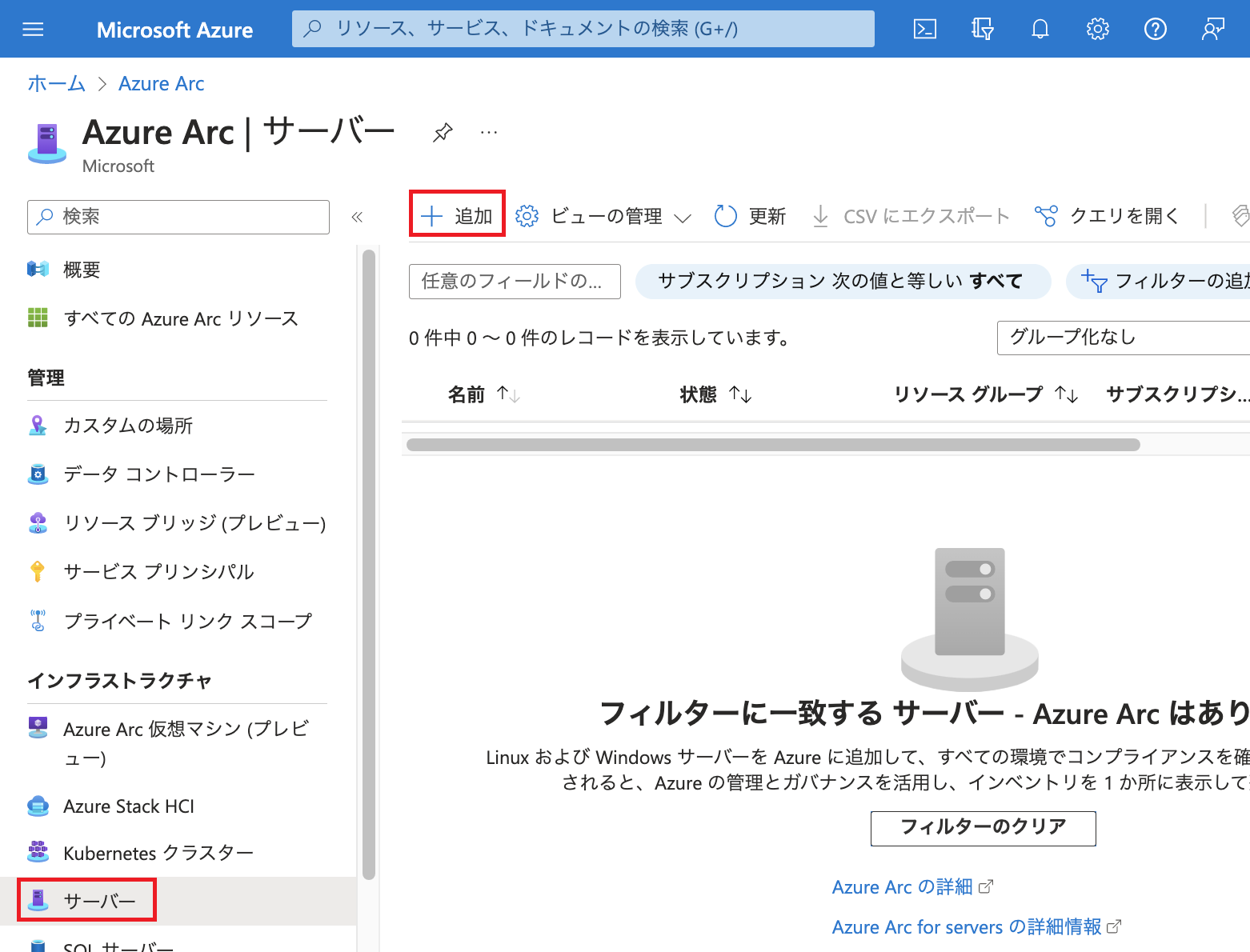This screenshot has height=952, width=1250.
Task: Click the フィルターのクリア button
Action: click(983, 828)
